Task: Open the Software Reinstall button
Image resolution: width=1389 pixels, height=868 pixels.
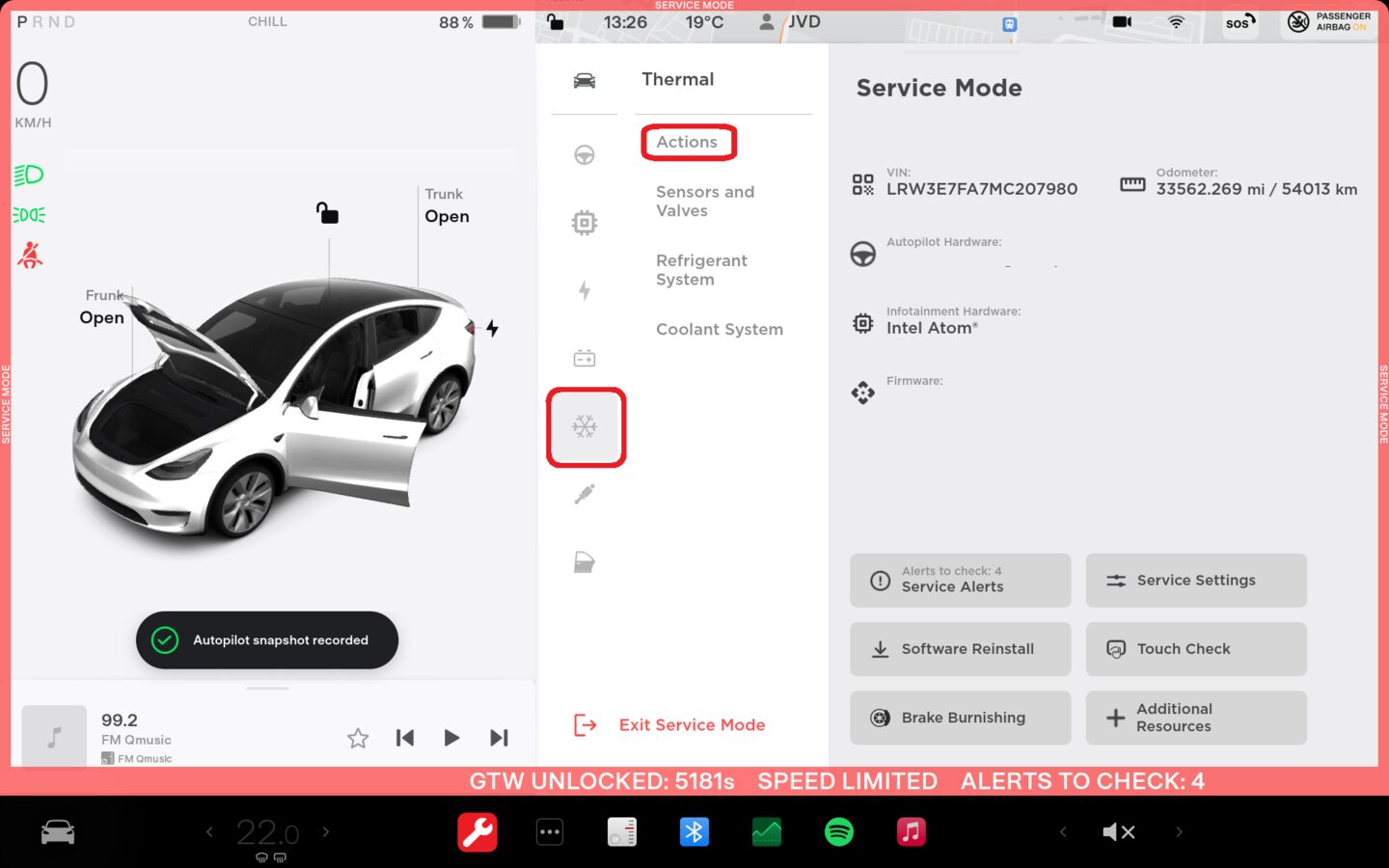Action: 960,649
